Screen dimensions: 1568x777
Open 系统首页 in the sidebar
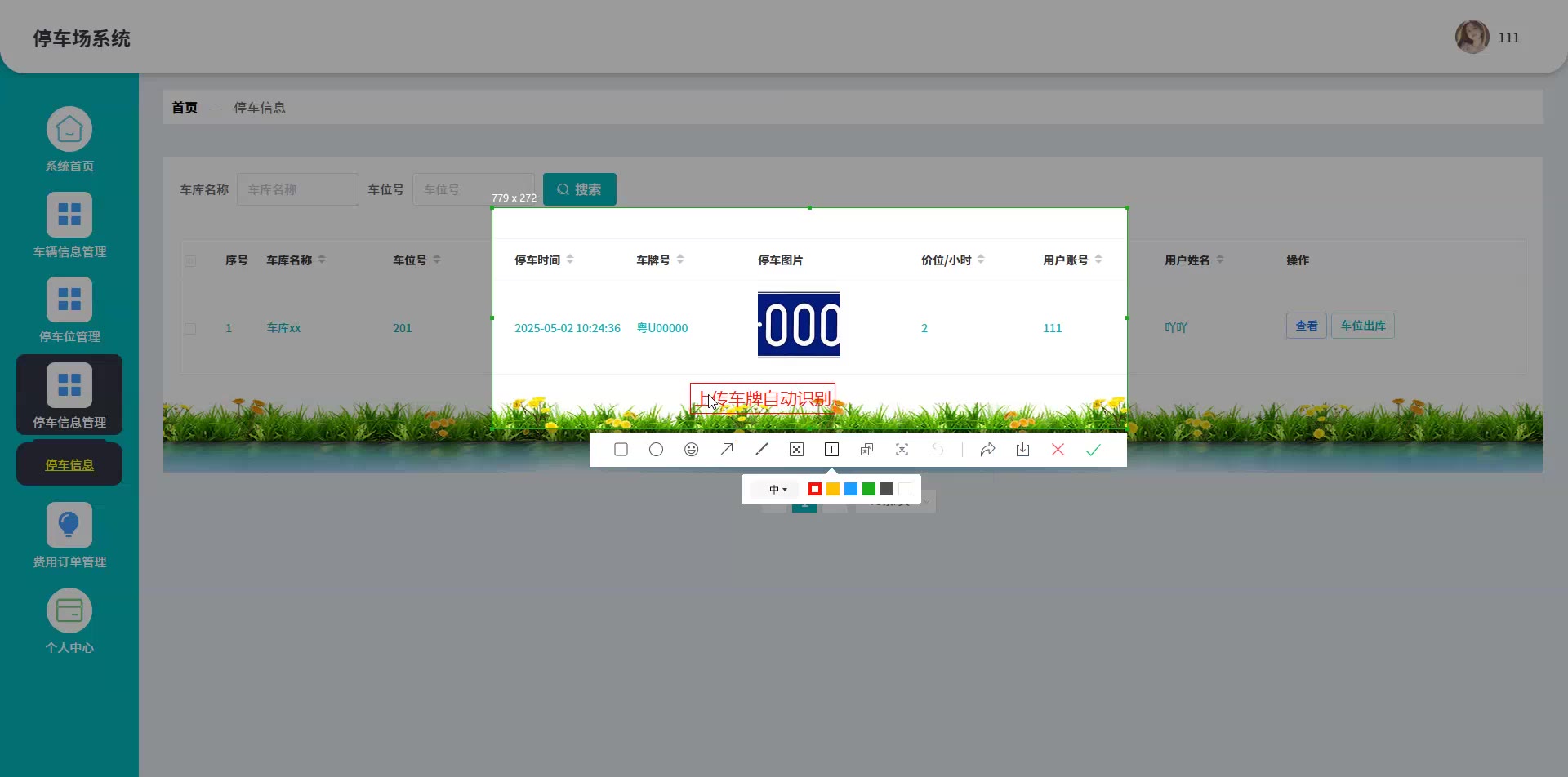pyautogui.click(x=69, y=140)
